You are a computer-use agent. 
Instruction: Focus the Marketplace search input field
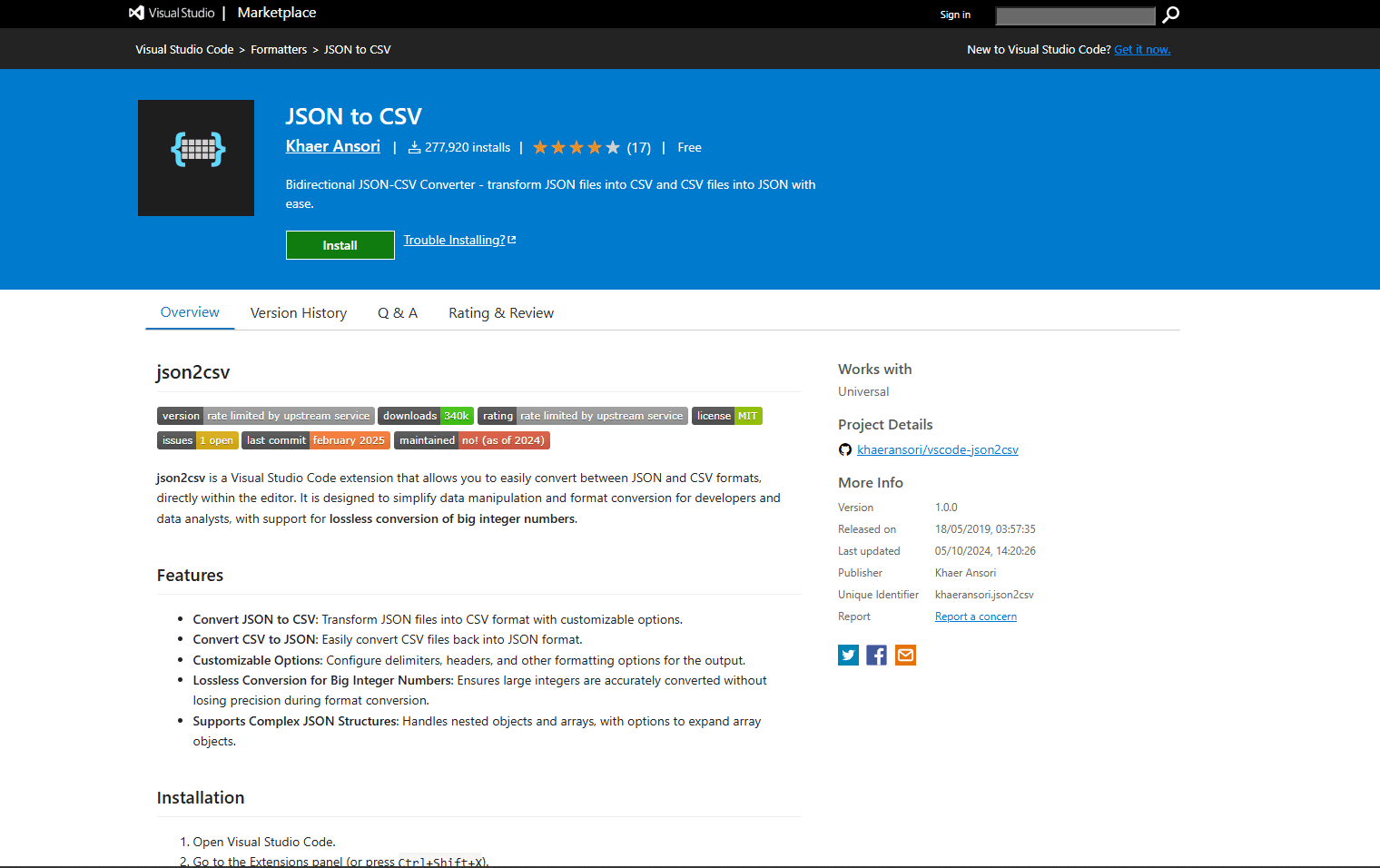pyautogui.click(x=1075, y=15)
